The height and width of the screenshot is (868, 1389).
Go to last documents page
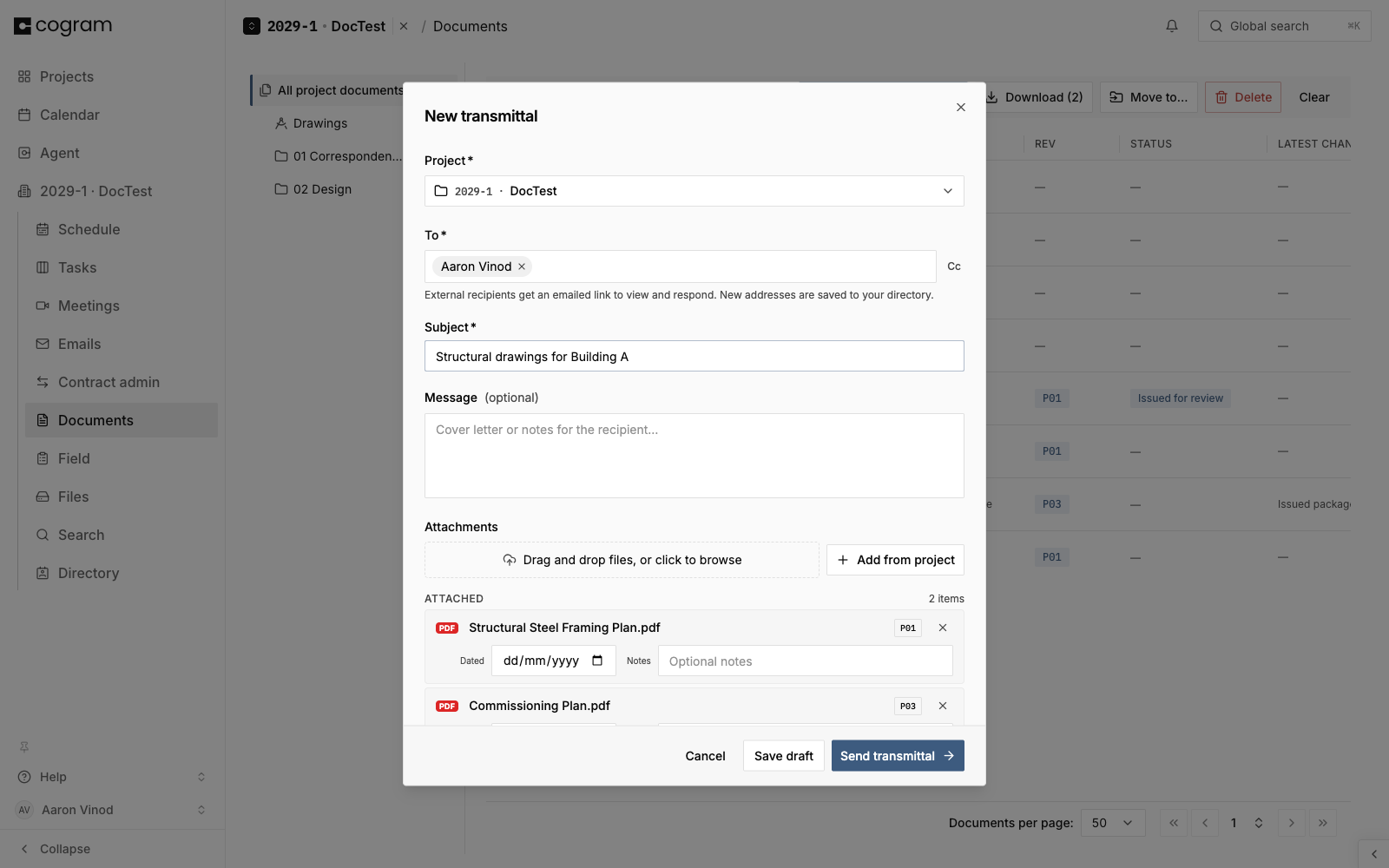[1323, 823]
